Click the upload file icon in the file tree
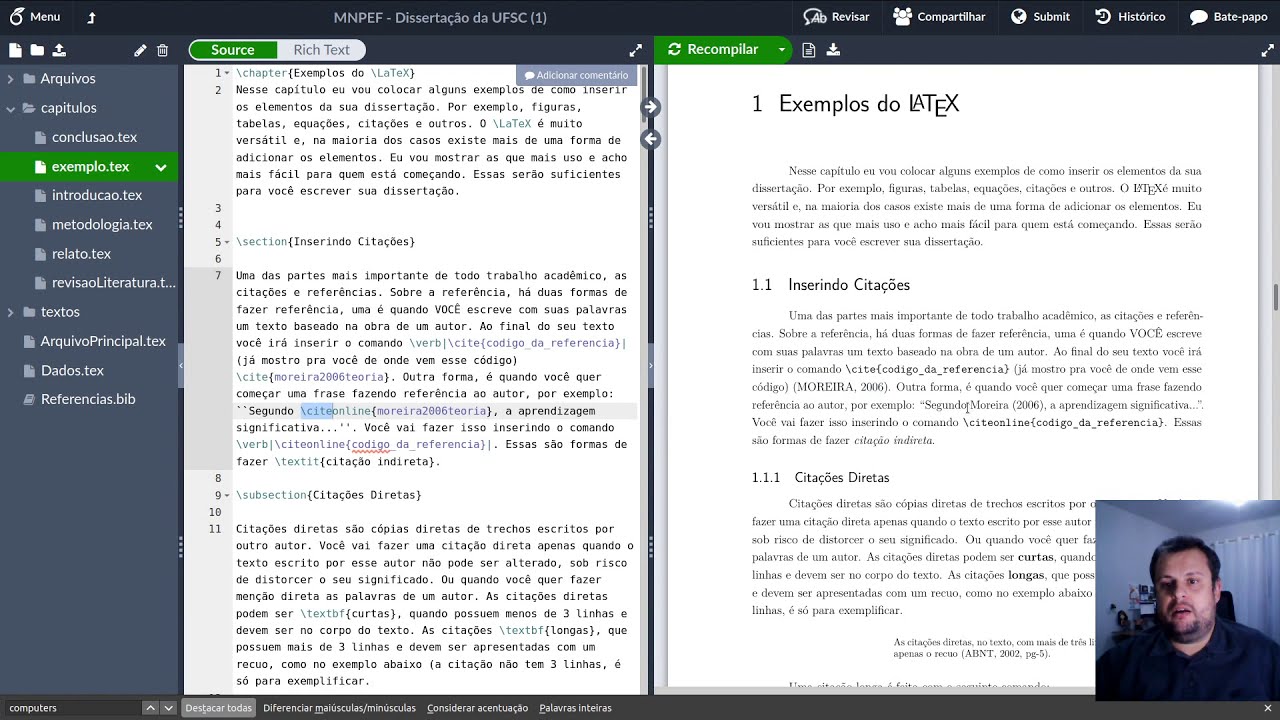This screenshot has width=1280, height=720. [x=59, y=50]
